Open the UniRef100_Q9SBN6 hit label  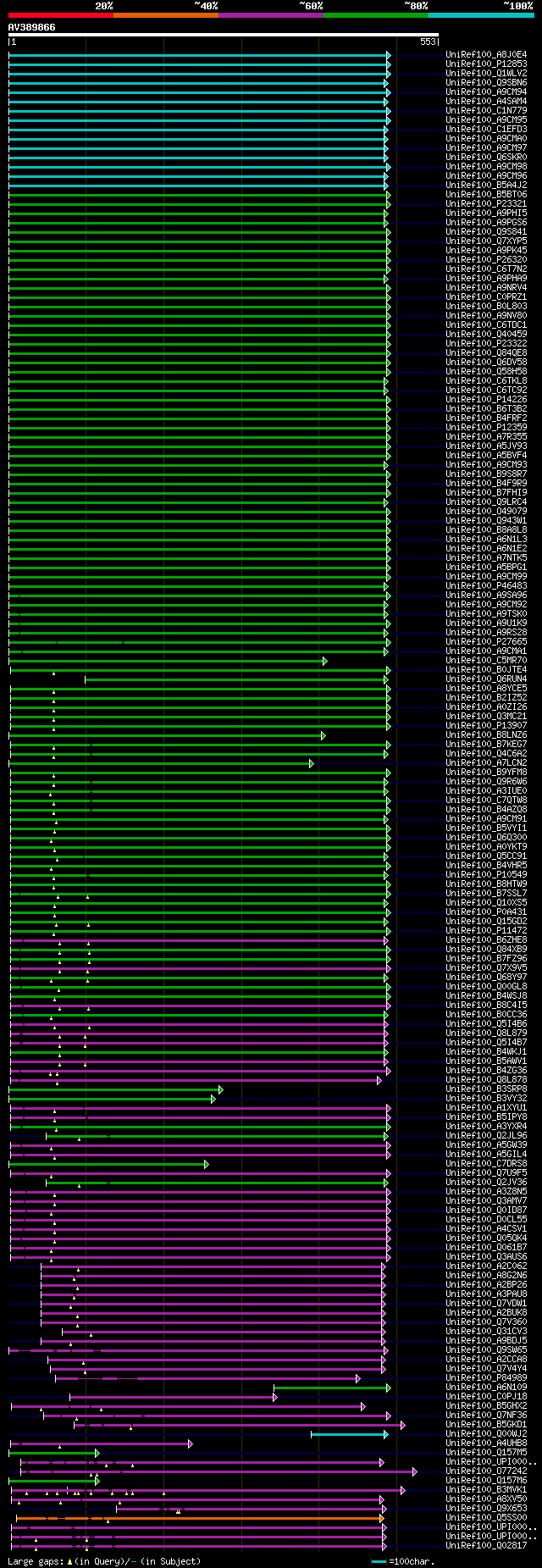click(486, 83)
